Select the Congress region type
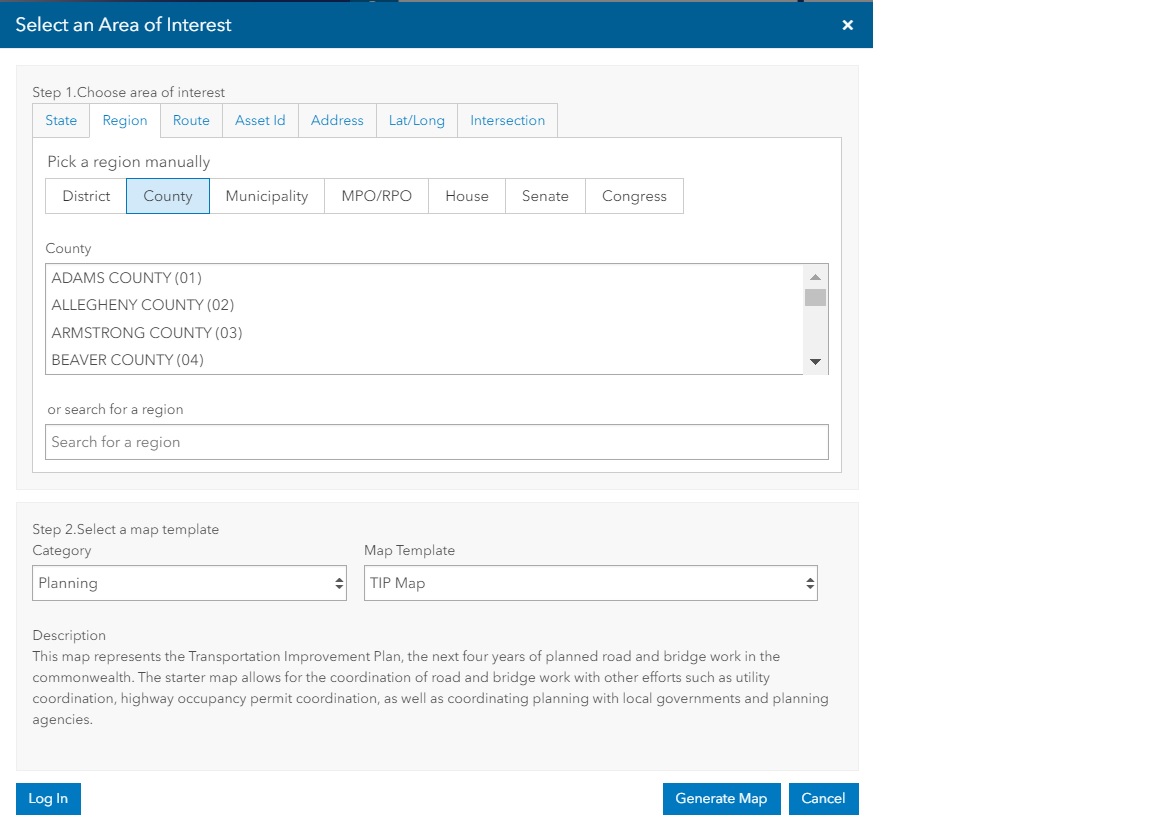 634,196
